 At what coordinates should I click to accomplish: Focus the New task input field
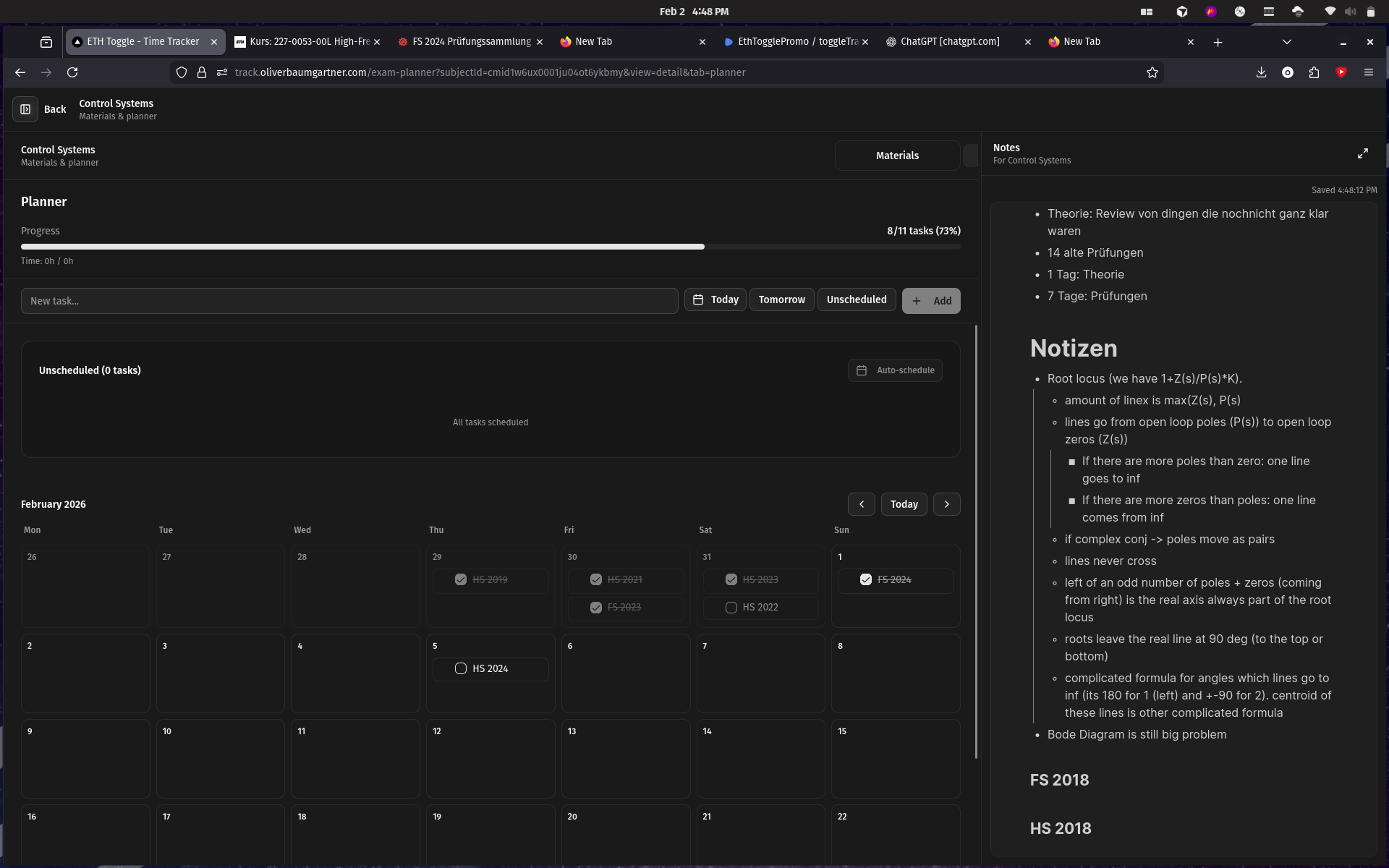[x=349, y=301]
